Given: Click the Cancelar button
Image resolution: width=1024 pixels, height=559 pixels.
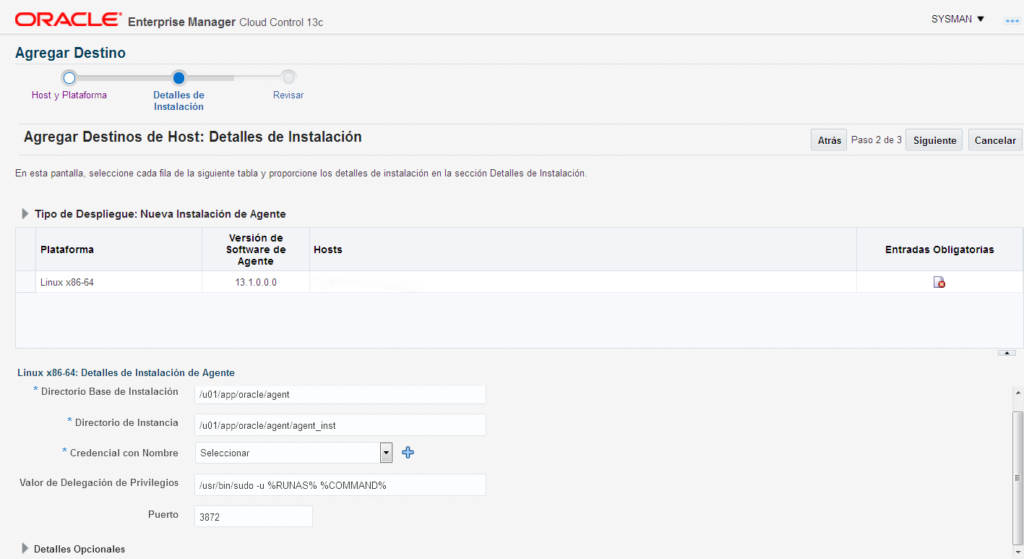Looking at the screenshot, I should [x=995, y=140].
